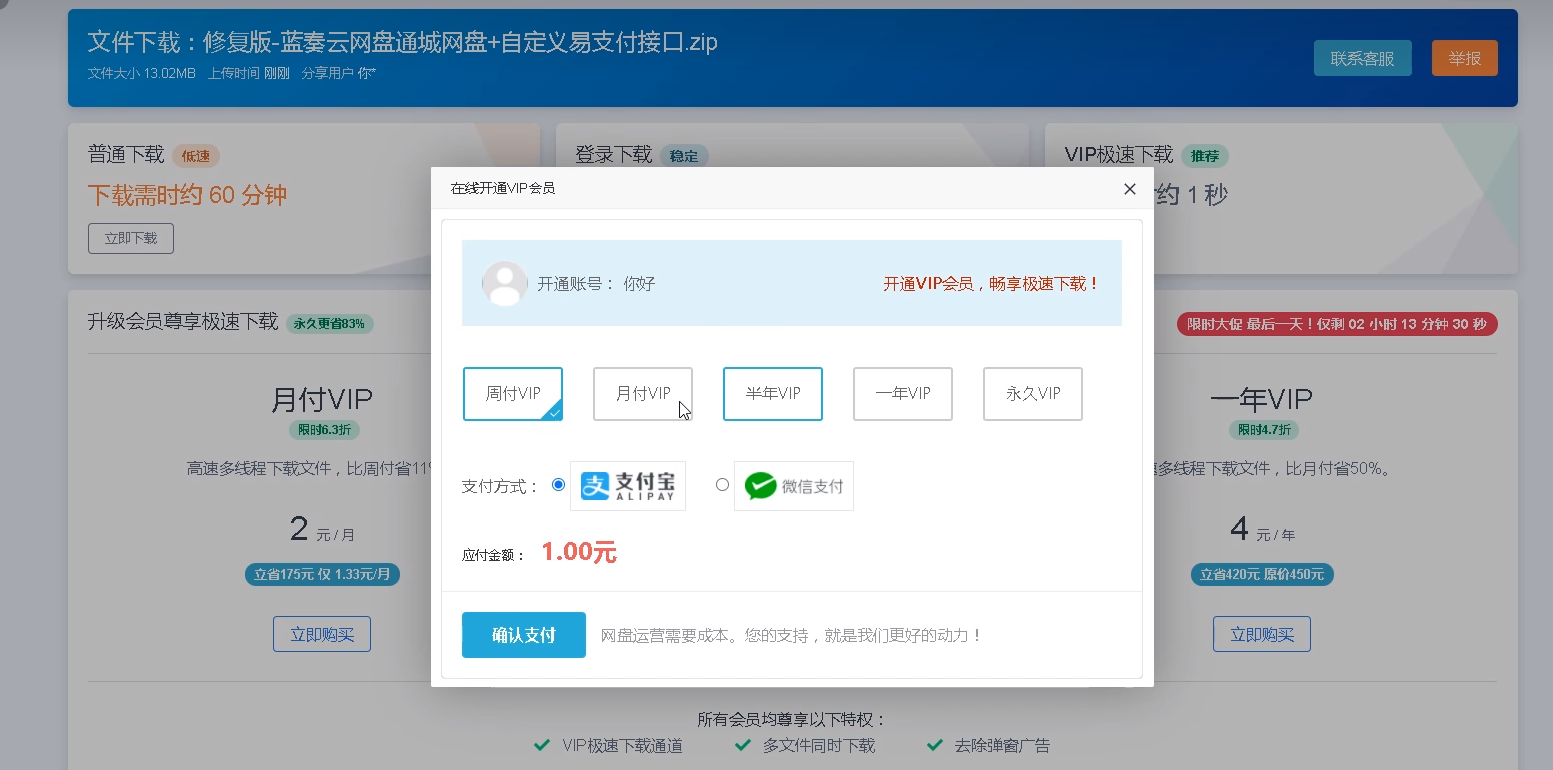Click the 下载需时约 60 分钟 text
1553x770 pixels.
point(187,195)
